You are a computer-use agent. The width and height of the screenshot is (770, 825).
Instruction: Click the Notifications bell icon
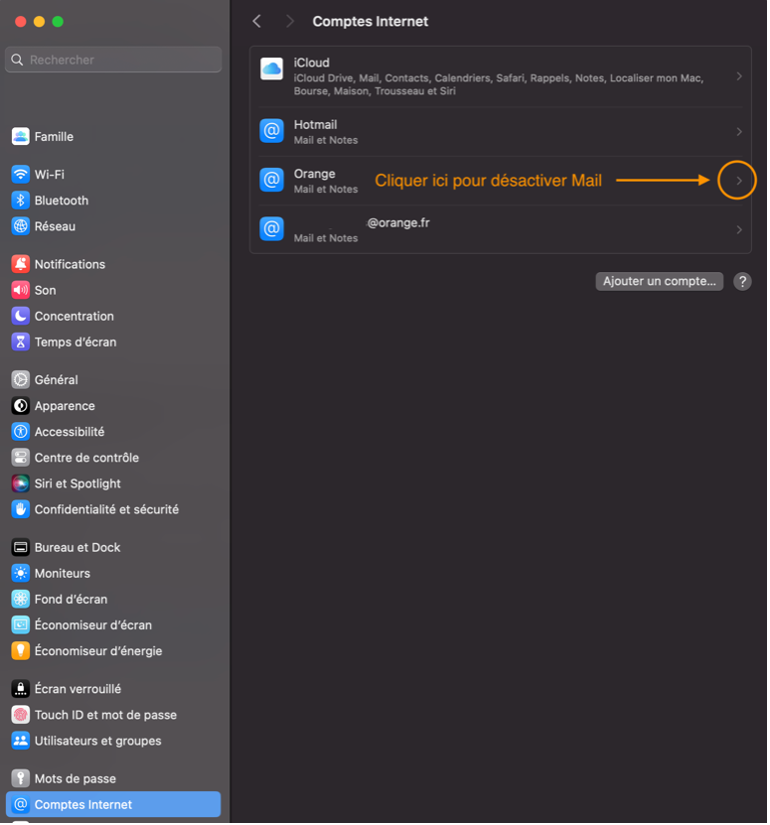[21, 264]
